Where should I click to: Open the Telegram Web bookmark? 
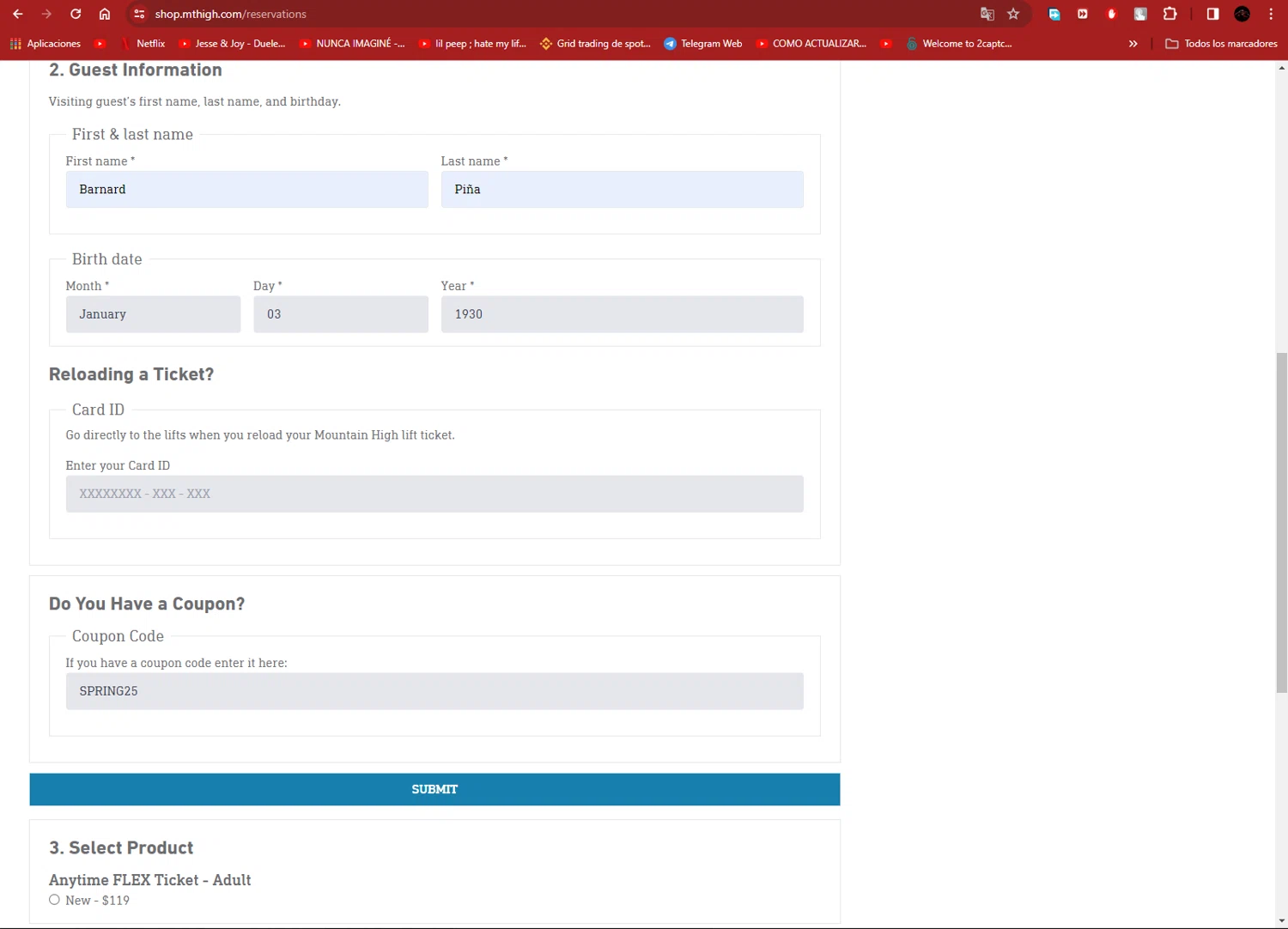(703, 44)
